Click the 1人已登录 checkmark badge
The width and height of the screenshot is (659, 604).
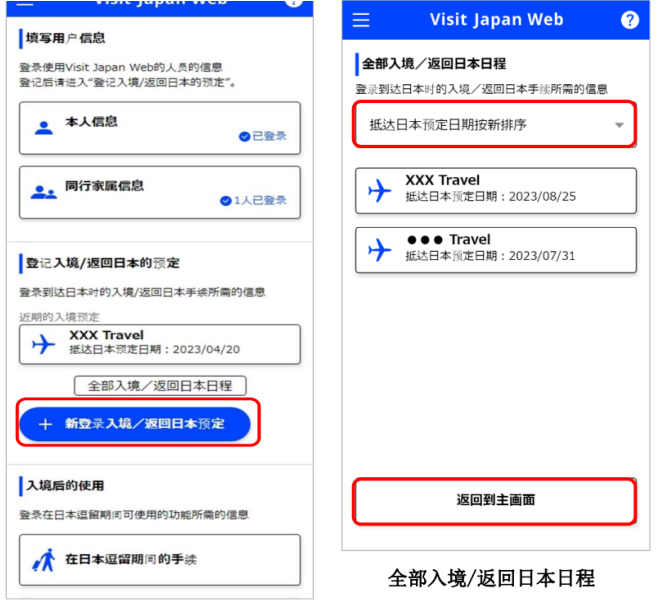point(253,200)
